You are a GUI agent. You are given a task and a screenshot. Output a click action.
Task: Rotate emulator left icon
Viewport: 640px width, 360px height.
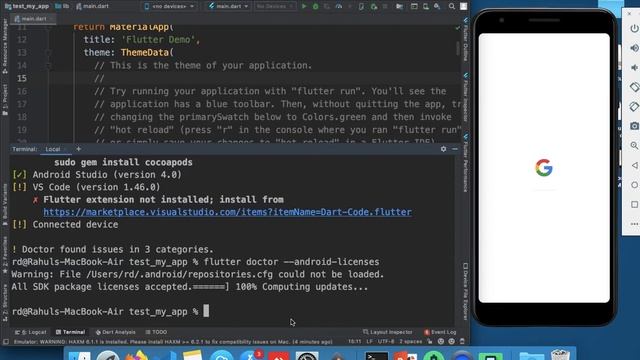tap(634, 87)
